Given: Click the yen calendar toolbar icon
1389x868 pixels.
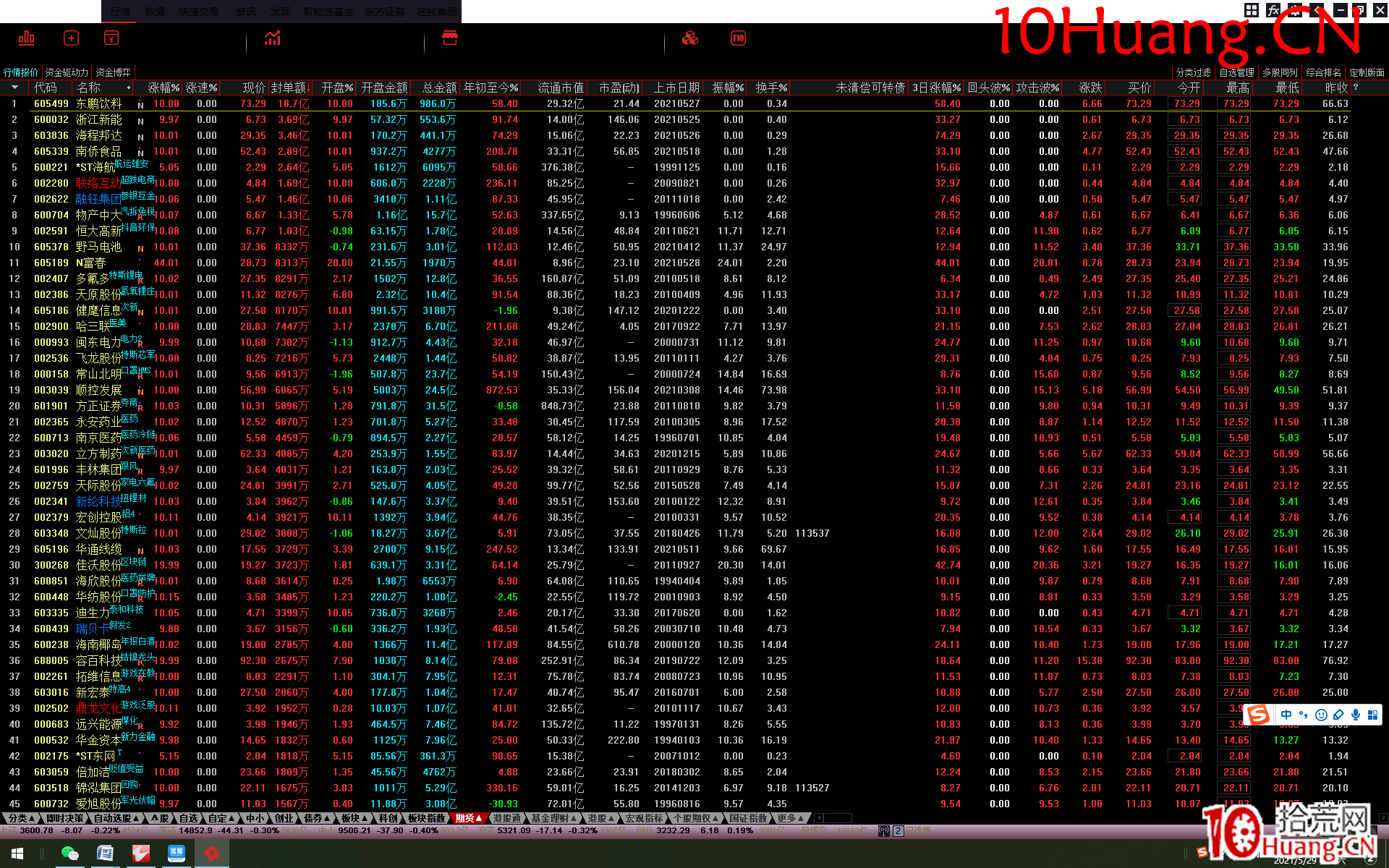Looking at the screenshot, I should [111, 38].
